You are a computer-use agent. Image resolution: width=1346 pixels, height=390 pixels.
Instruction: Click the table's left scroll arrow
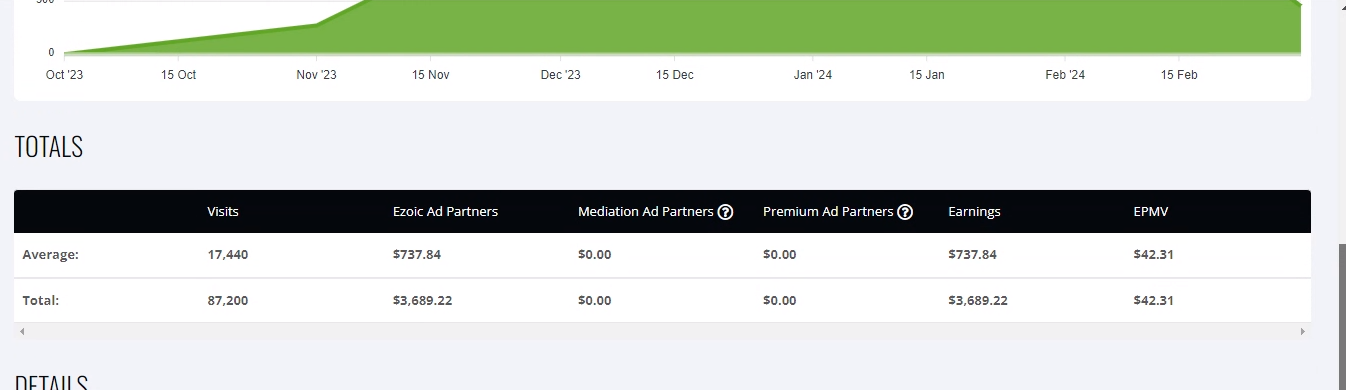(x=22, y=331)
